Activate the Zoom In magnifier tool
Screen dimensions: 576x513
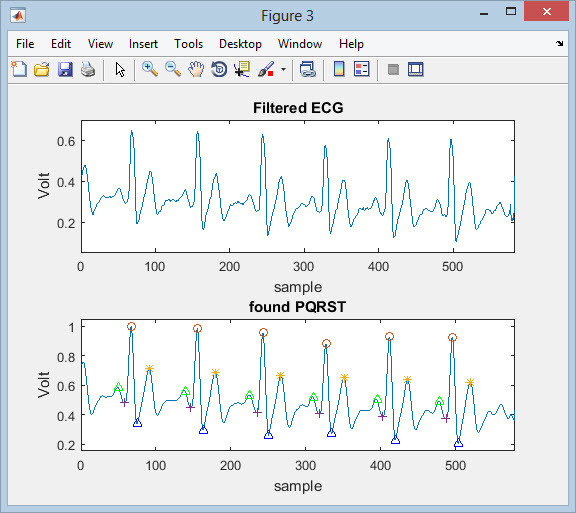[x=150, y=69]
